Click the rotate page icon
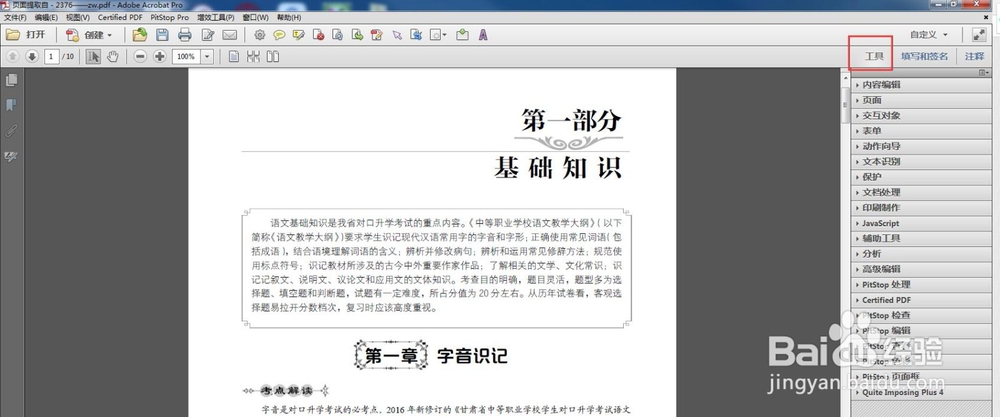This screenshot has width=1000, height=417. pos(338,35)
